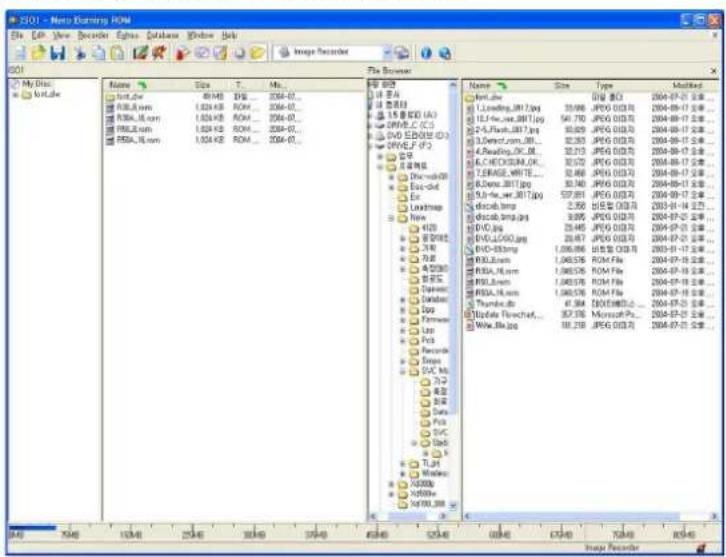
Task: Click the status bar recorder icon bottom right
Action: [x=701, y=548]
